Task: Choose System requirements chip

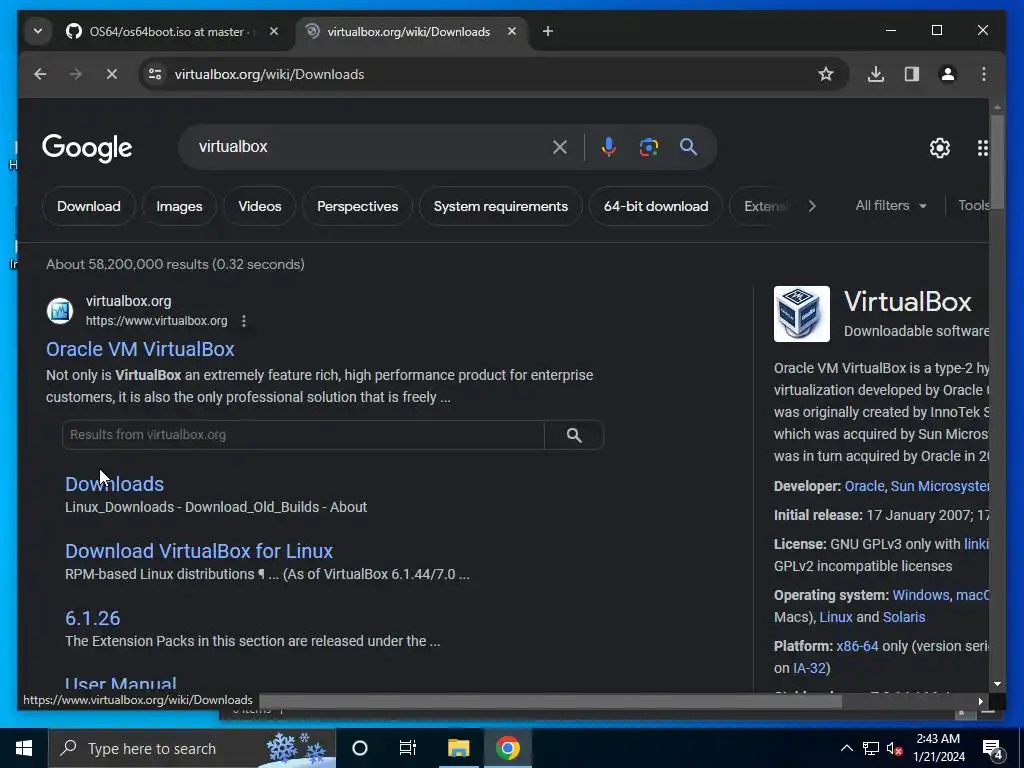Action: pyautogui.click(x=501, y=206)
